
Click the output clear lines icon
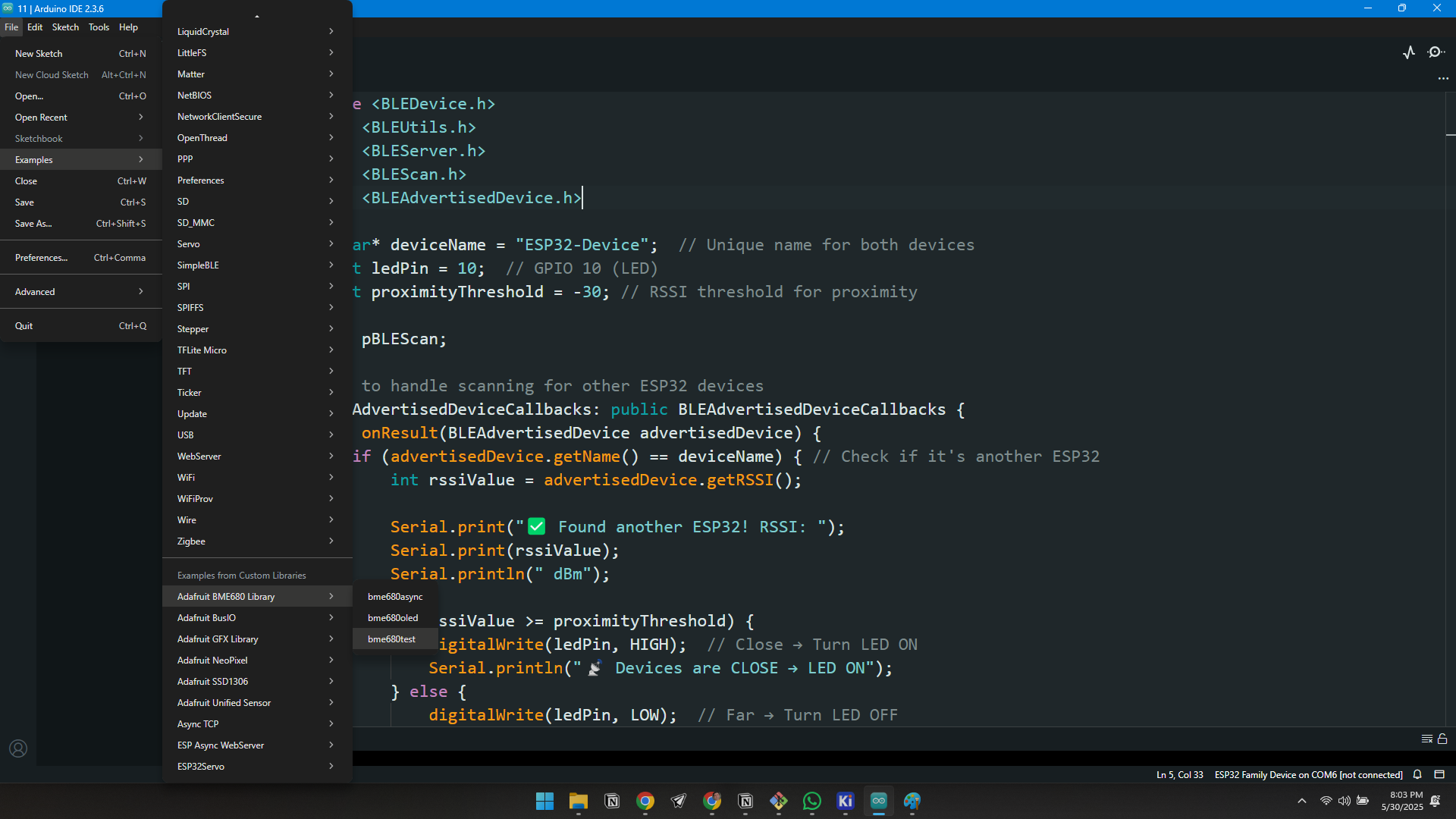point(1426,739)
